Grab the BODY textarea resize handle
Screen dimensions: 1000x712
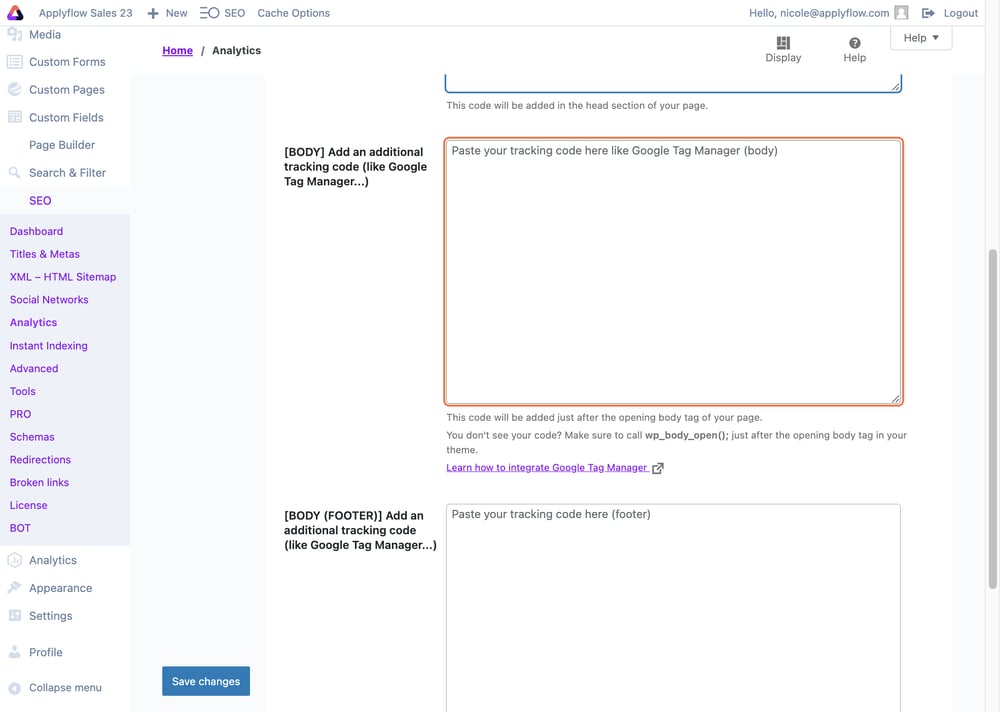(895, 399)
